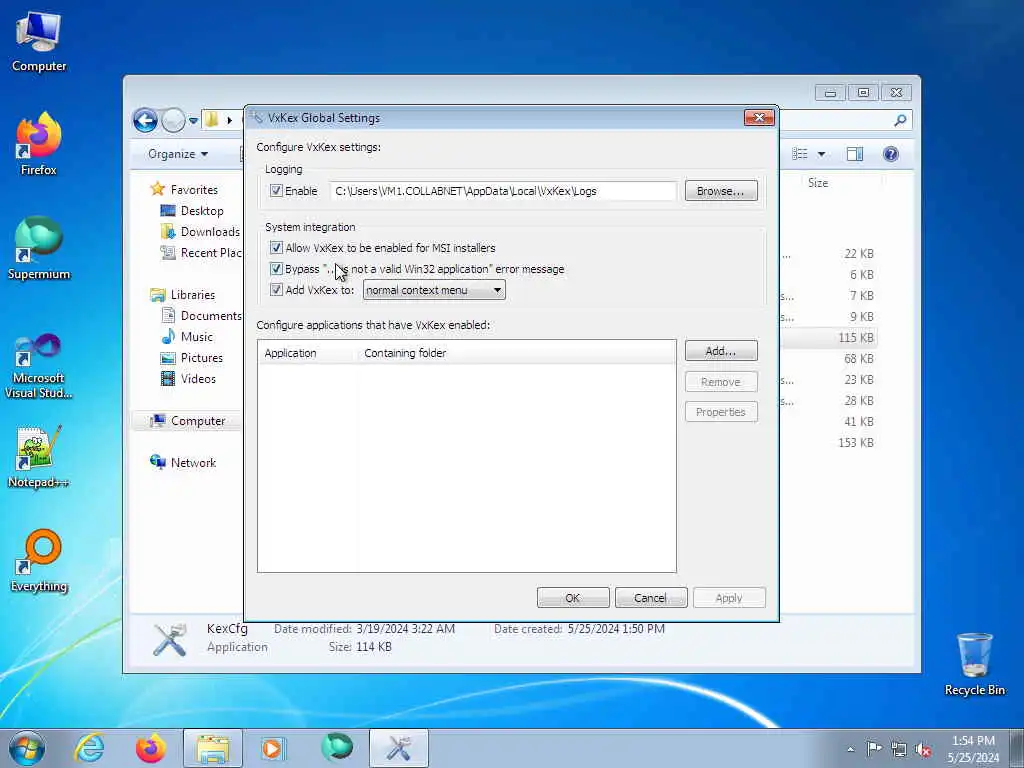Launch Internet Explorer from the taskbar

pos(89,748)
